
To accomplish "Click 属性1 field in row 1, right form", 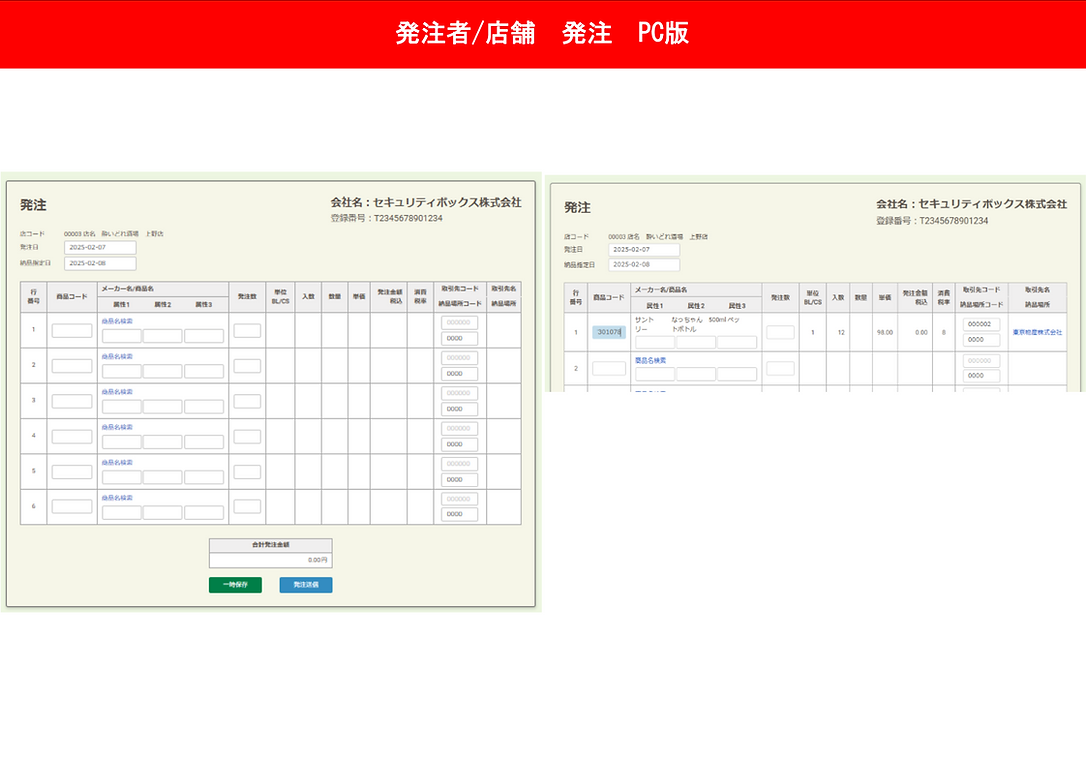I will tap(655, 342).
